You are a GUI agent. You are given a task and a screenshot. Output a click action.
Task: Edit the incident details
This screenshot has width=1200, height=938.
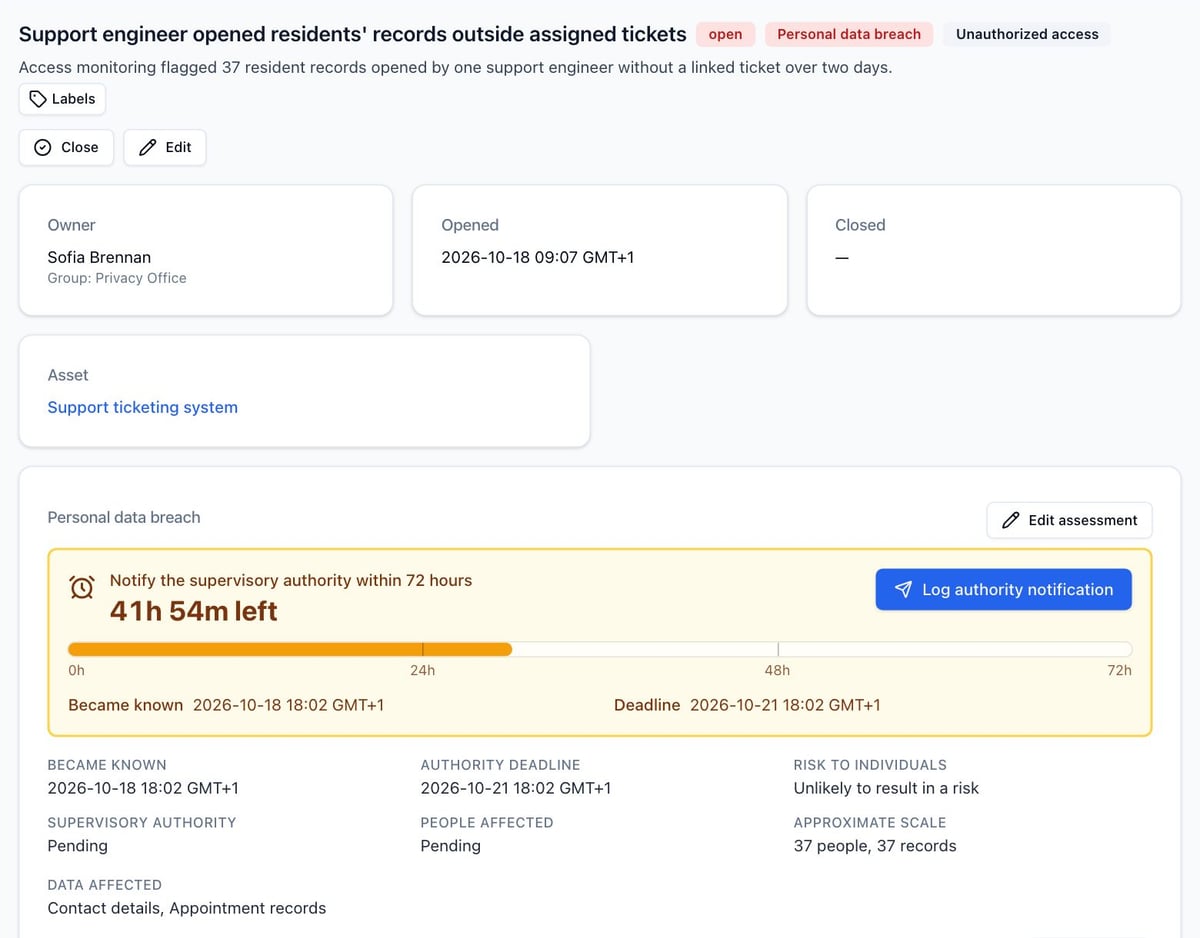click(x=165, y=147)
